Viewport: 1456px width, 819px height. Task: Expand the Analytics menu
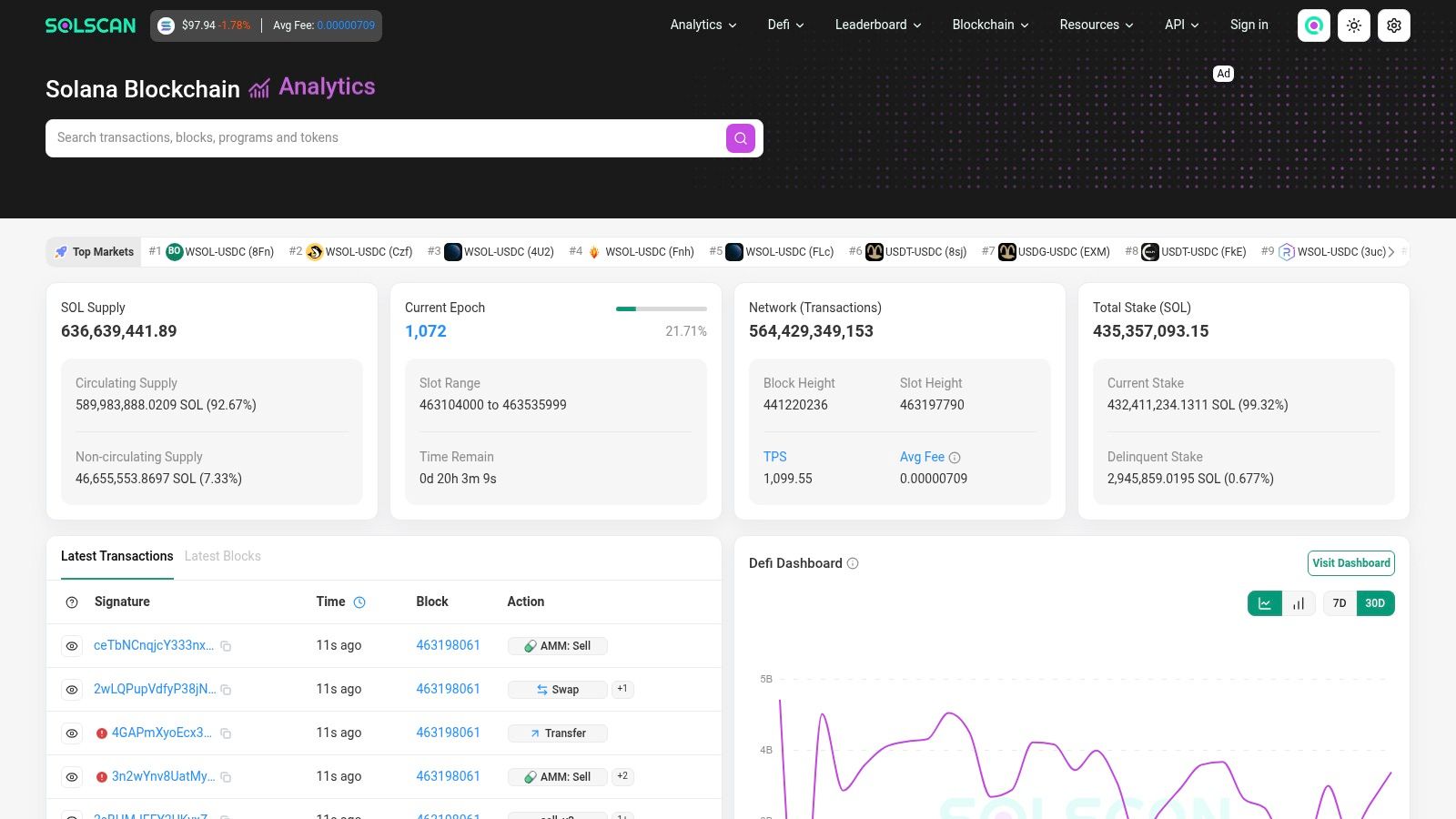tap(703, 25)
